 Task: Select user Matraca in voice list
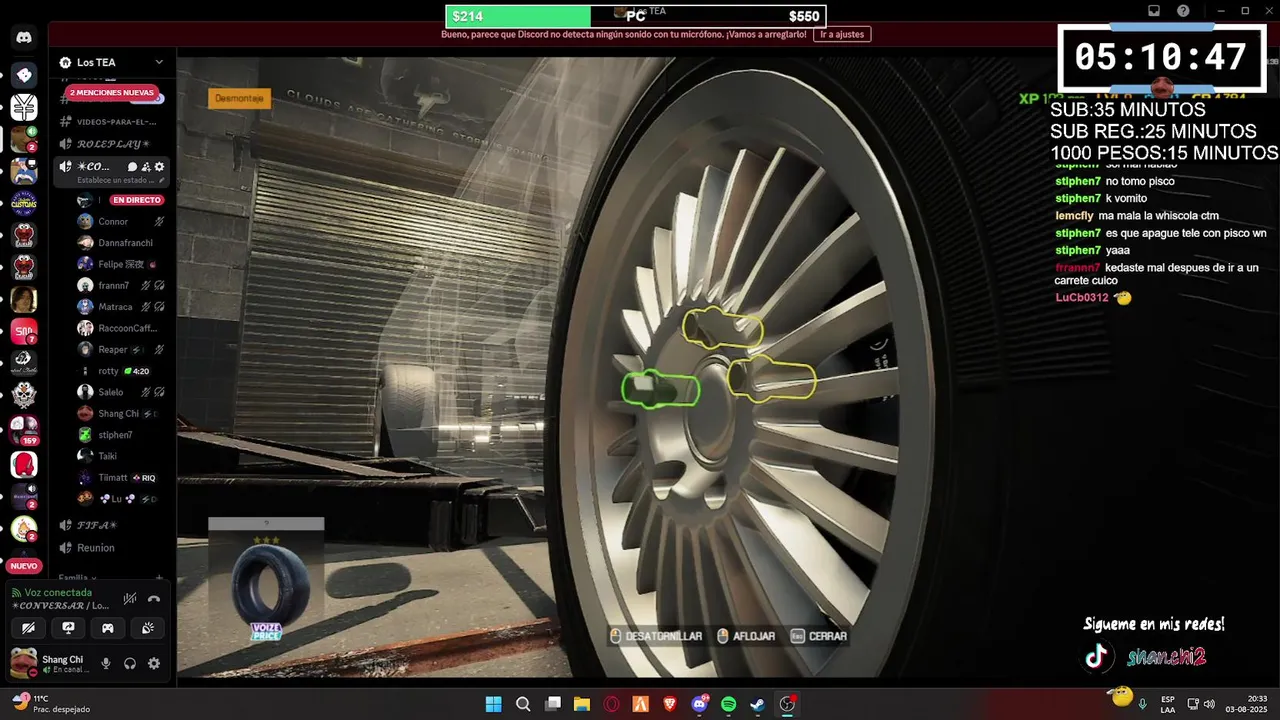[x=120, y=307]
